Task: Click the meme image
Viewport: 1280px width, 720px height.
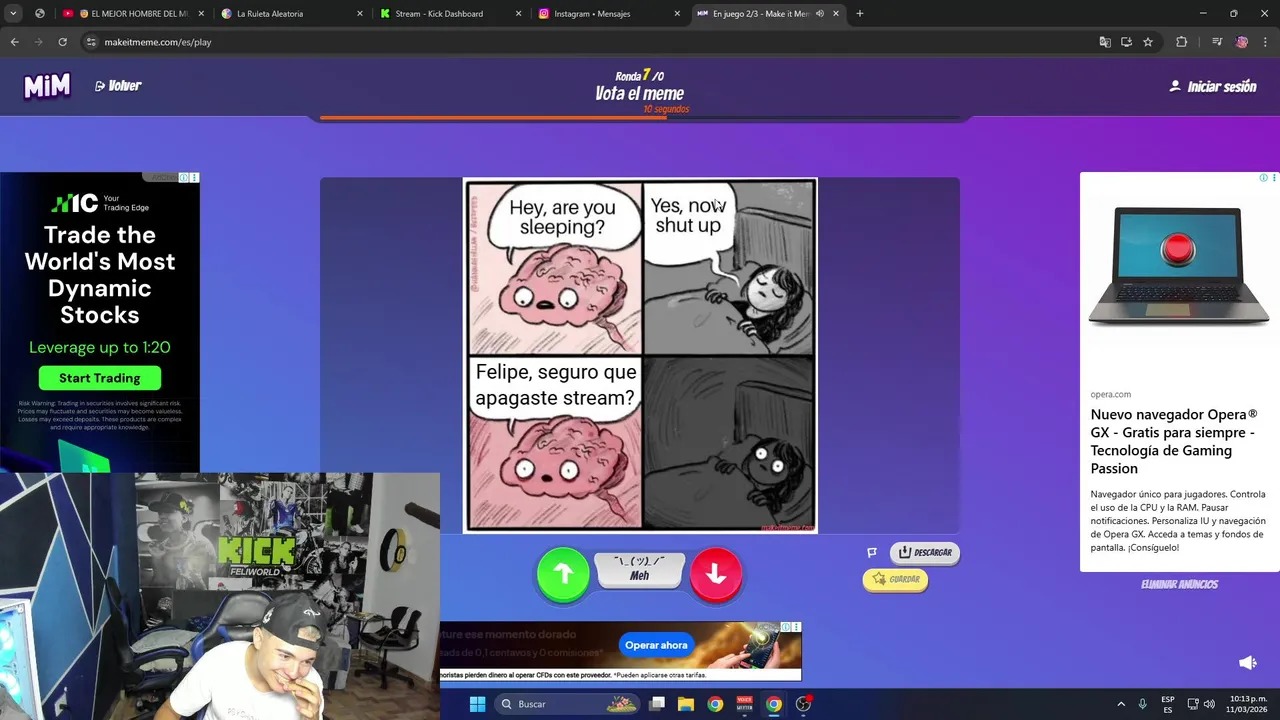Action: point(640,356)
